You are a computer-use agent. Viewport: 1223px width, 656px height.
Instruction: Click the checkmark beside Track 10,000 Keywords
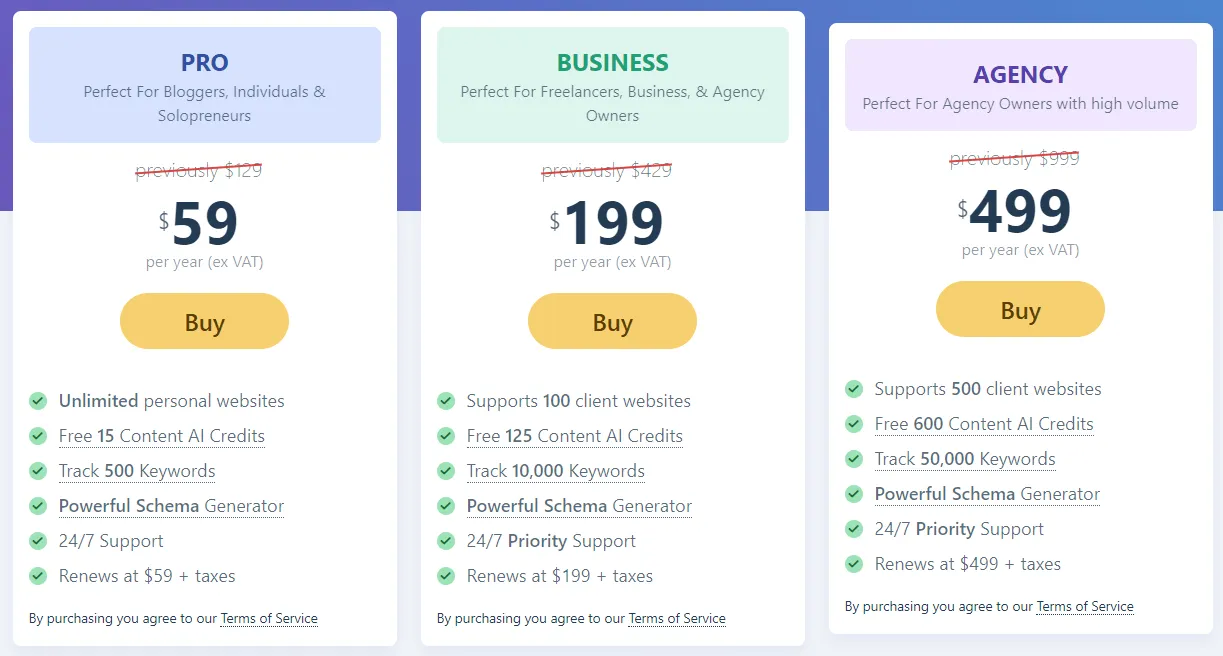(x=446, y=471)
